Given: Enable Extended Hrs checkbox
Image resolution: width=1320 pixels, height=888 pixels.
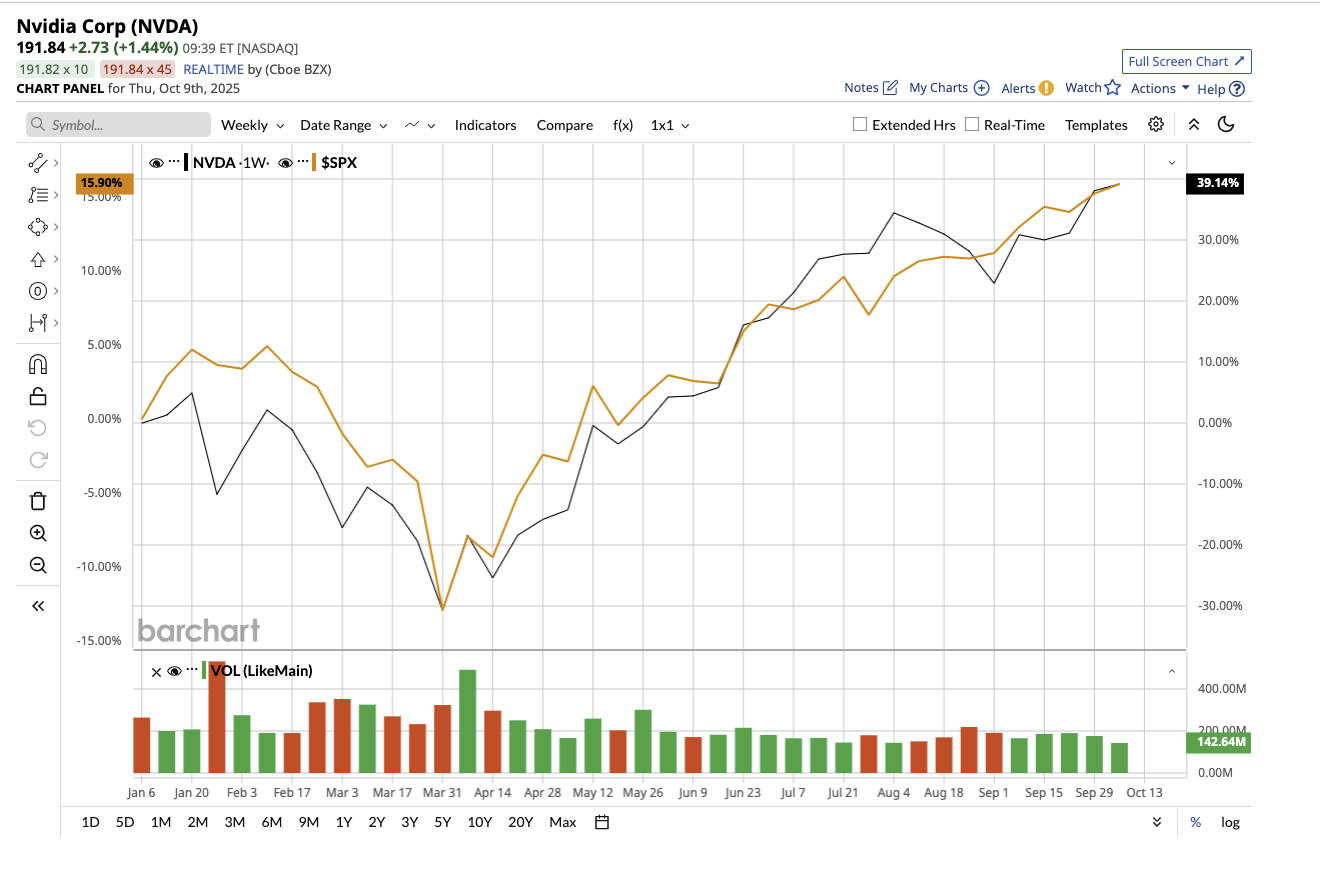Looking at the screenshot, I should pos(859,125).
